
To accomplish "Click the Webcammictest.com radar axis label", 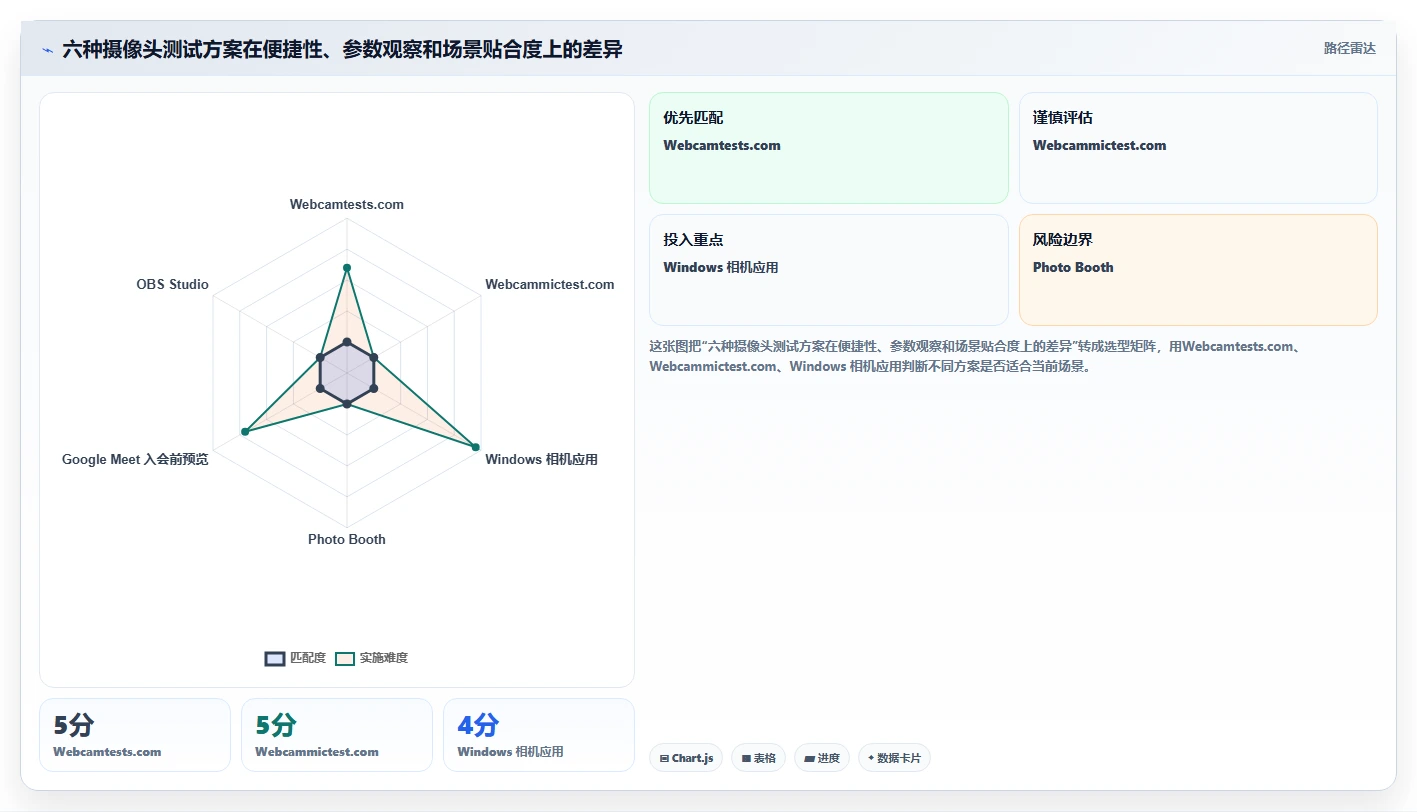I will [x=550, y=284].
